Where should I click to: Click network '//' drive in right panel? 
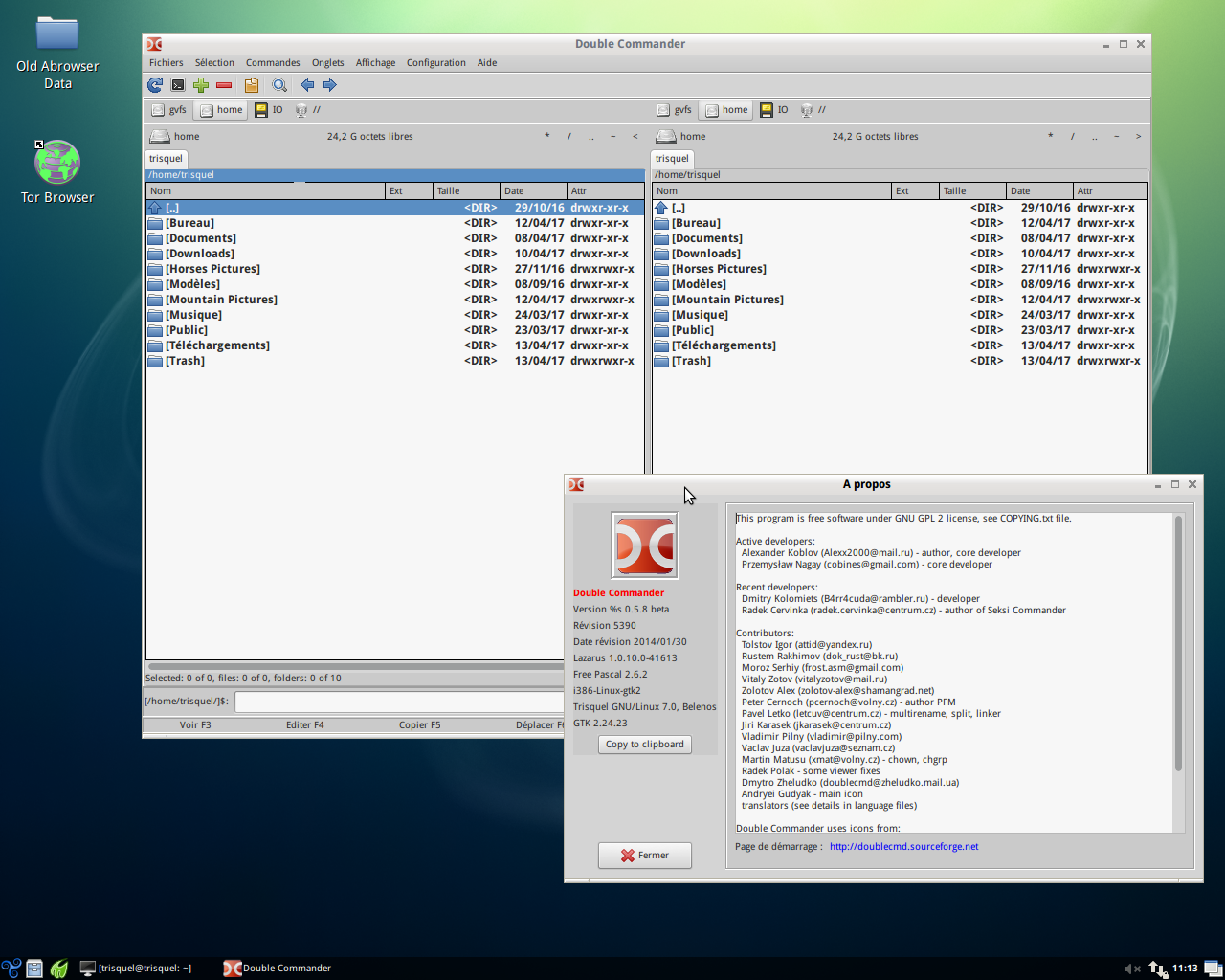[813, 110]
